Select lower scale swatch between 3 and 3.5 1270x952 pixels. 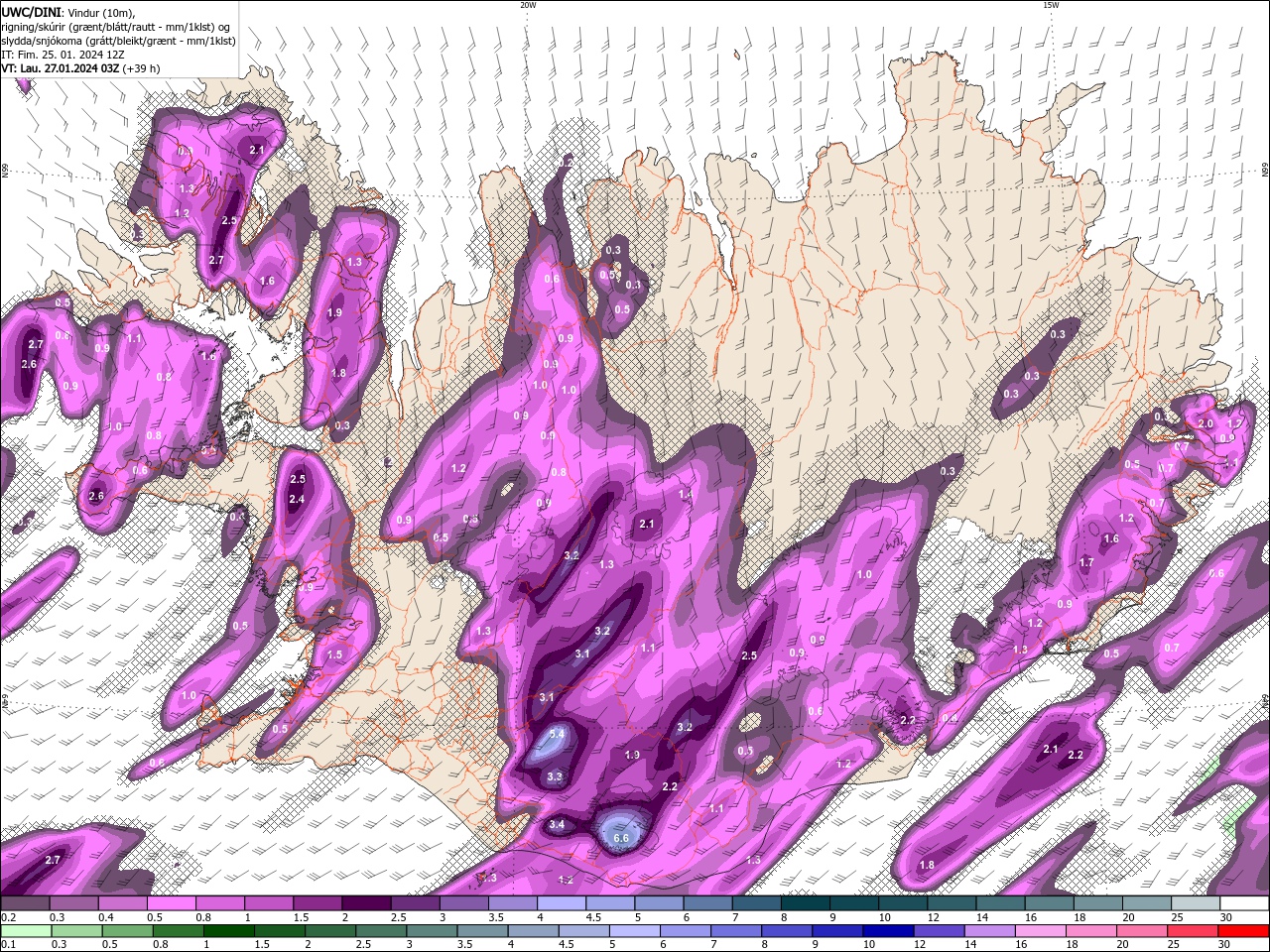(431, 931)
